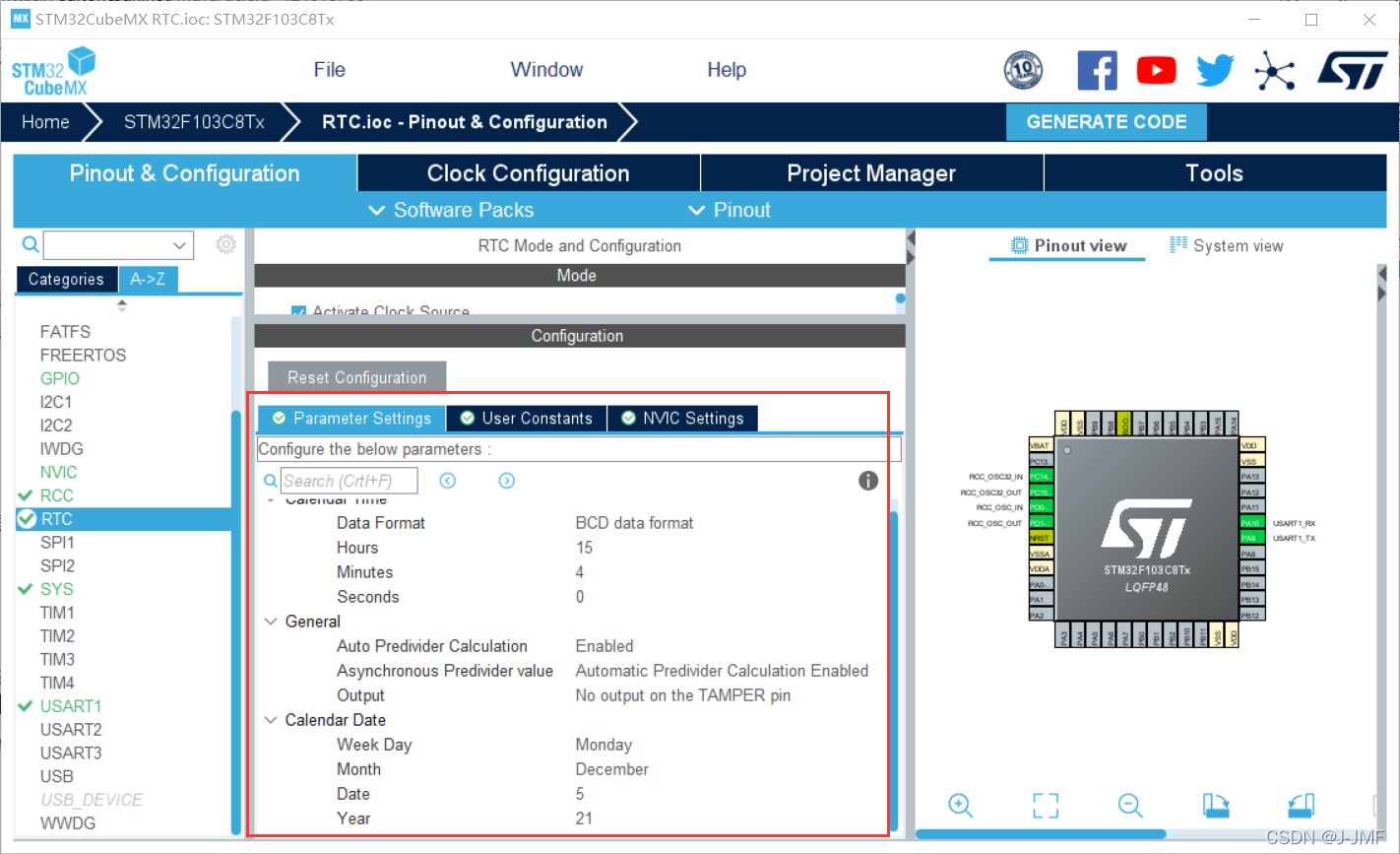
Task: Switch to System view
Action: [x=1227, y=246]
